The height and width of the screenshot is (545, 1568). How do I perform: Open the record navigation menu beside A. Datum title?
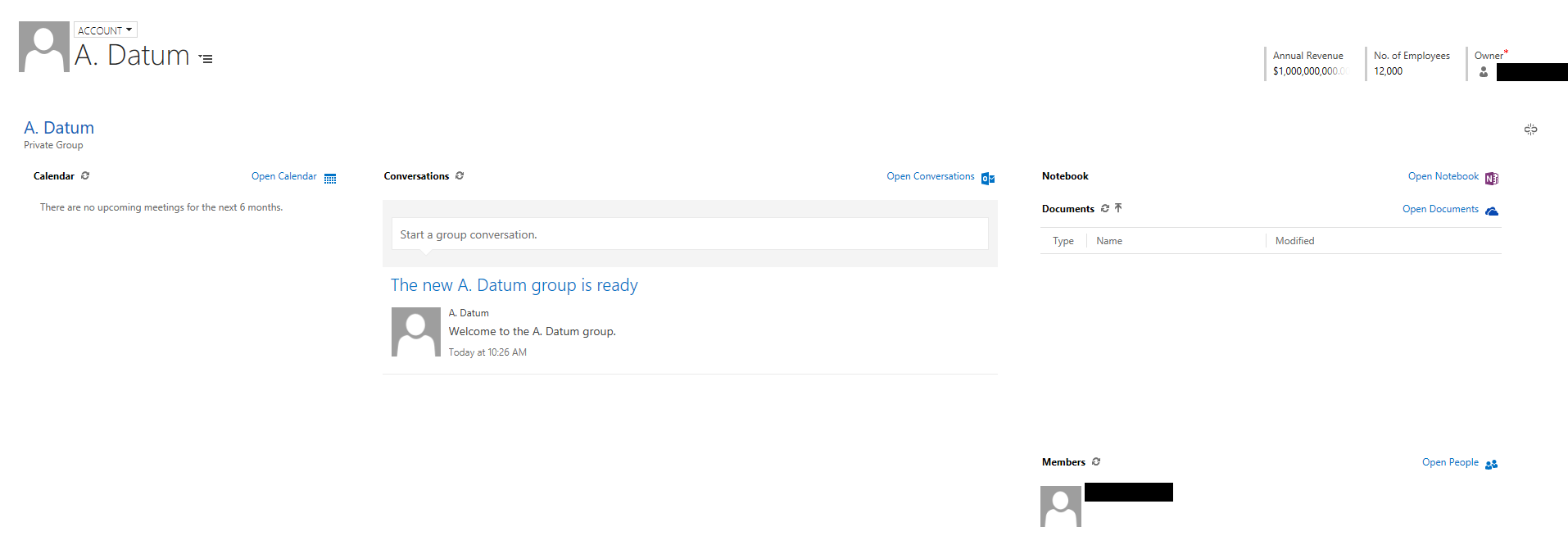(206, 58)
